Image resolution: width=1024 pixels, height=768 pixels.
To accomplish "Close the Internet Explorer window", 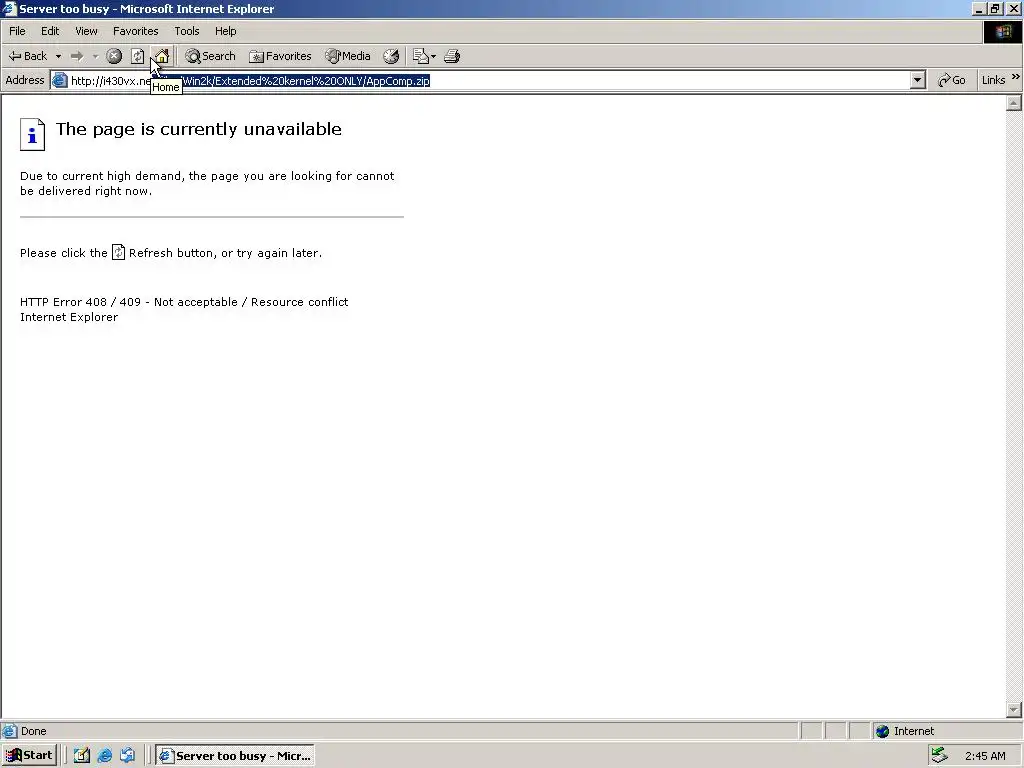I will [1014, 8].
